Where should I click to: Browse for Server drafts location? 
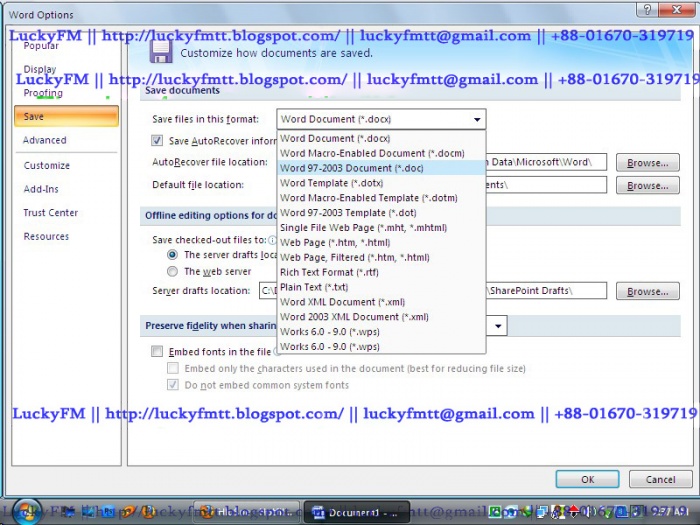coord(648,292)
